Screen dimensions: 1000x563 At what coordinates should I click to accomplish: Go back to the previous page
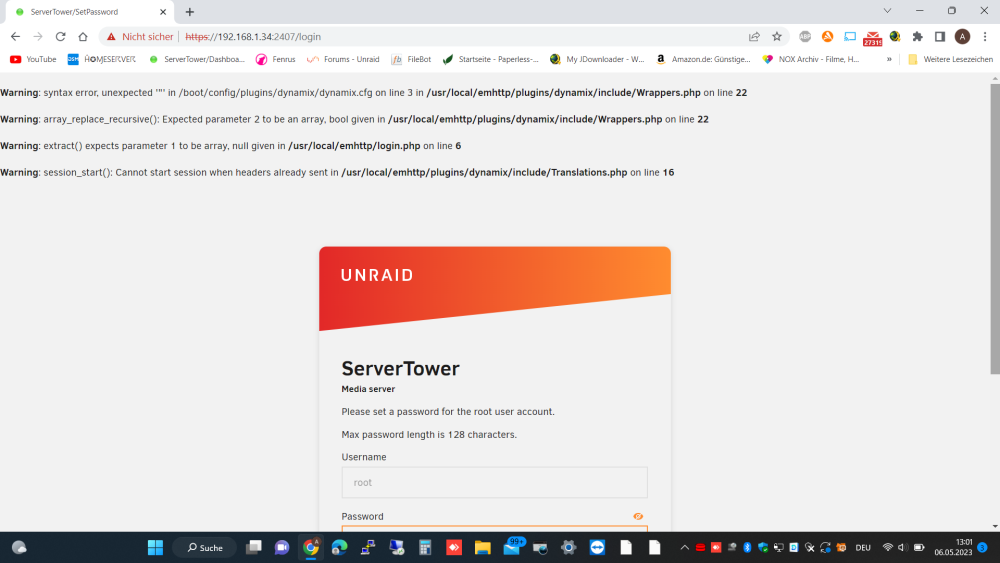(15, 36)
